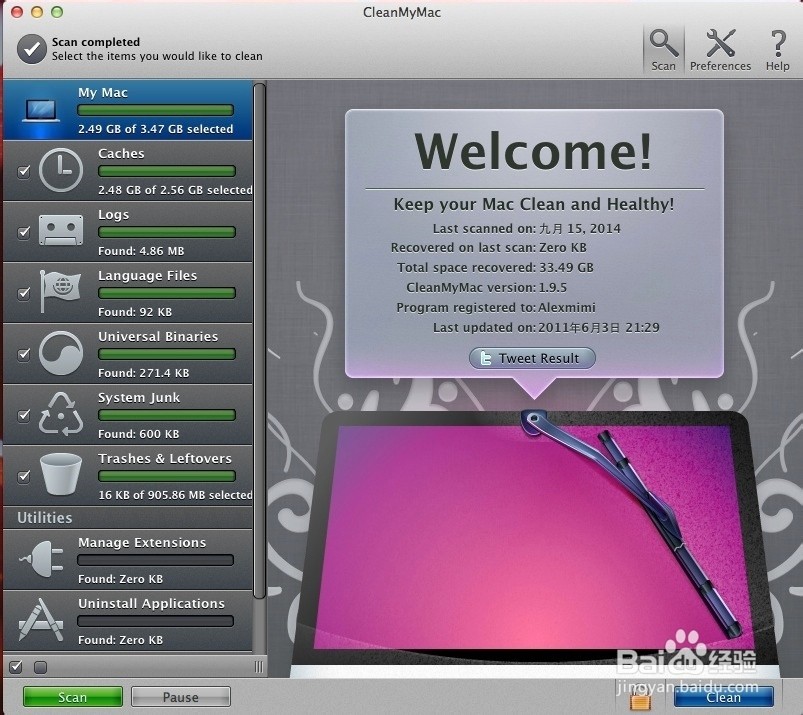Click the 'Total space recovered: 33.49 GB' text
Viewport: 803px width, 715px height.
(x=495, y=267)
